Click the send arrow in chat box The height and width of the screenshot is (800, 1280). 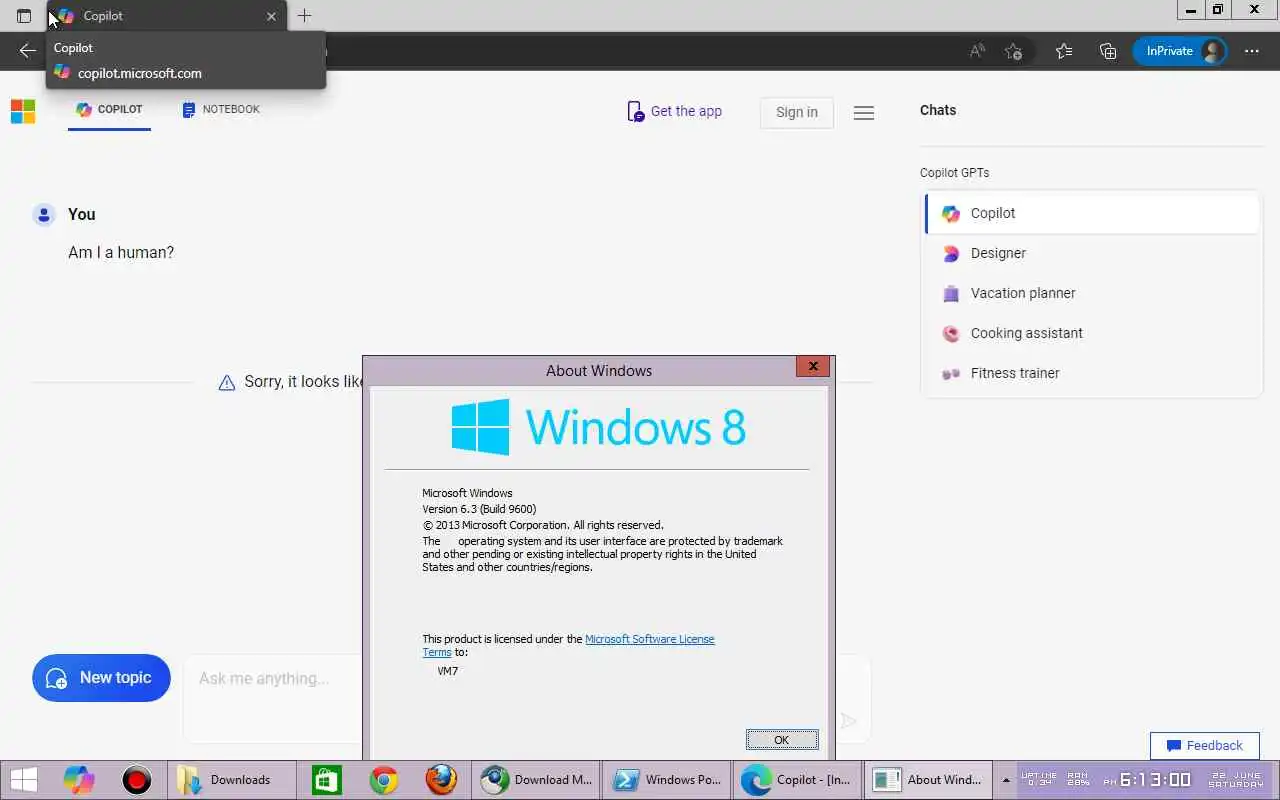(x=848, y=720)
